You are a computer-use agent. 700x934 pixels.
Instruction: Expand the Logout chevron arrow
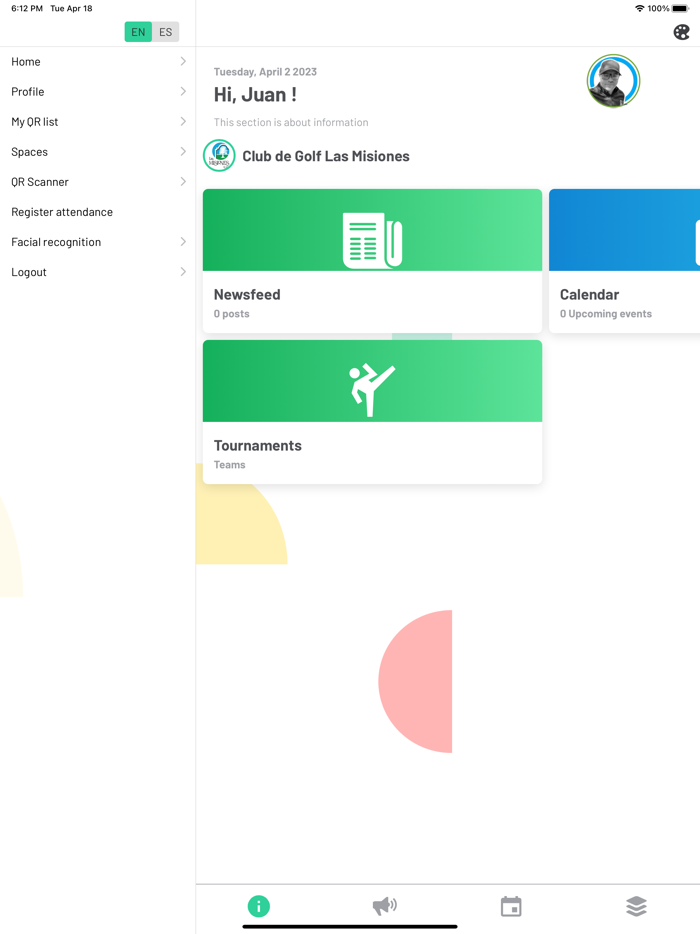[183, 272]
